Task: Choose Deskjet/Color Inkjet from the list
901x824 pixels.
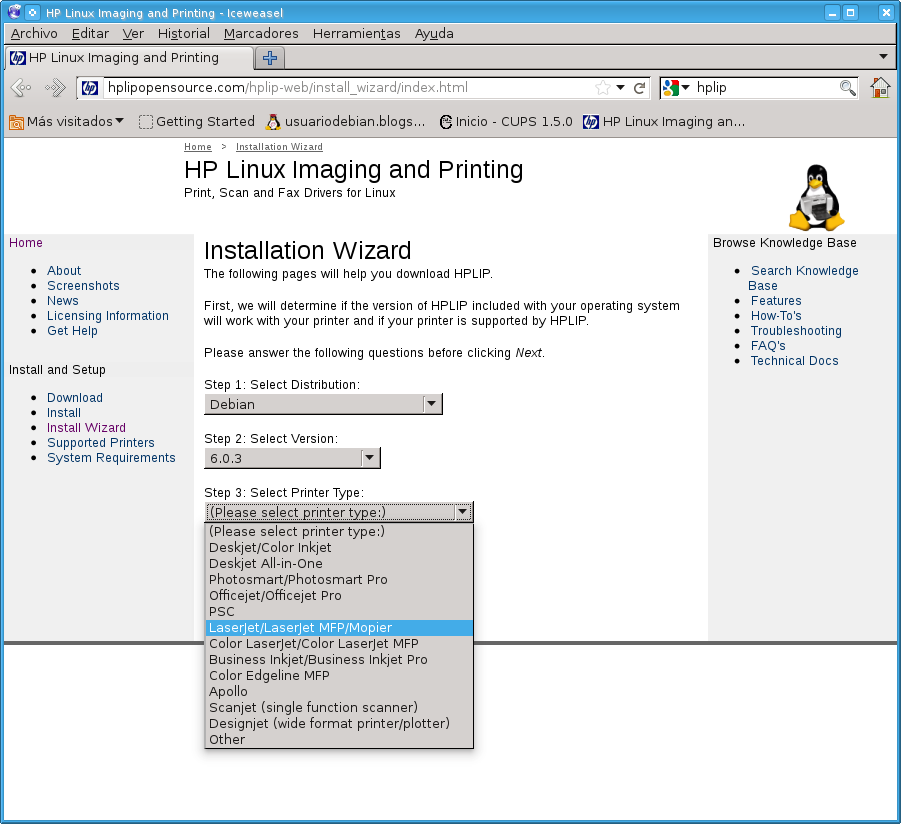Action: click(339, 548)
